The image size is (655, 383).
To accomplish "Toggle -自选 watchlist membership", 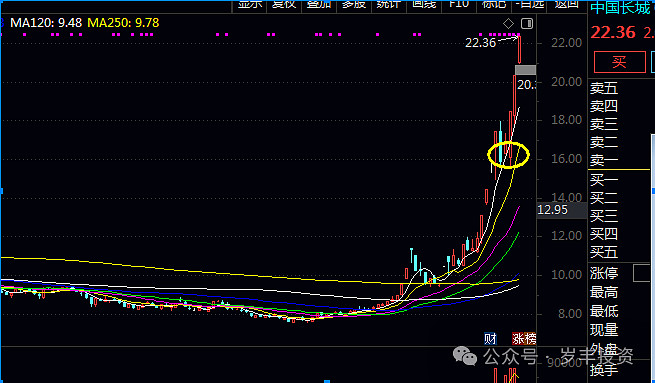I will (x=530, y=5).
